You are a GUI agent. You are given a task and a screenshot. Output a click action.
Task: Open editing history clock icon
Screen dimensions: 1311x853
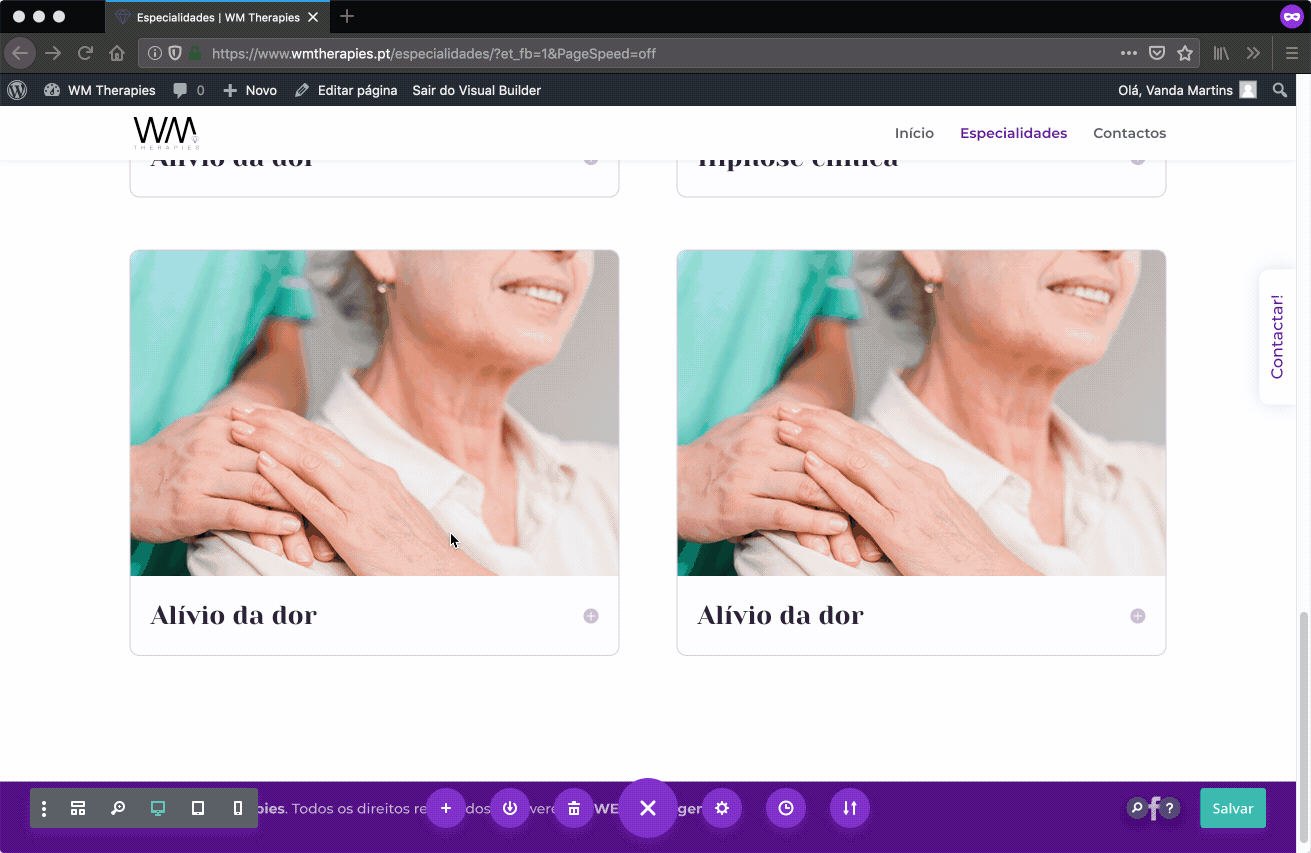(786, 808)
